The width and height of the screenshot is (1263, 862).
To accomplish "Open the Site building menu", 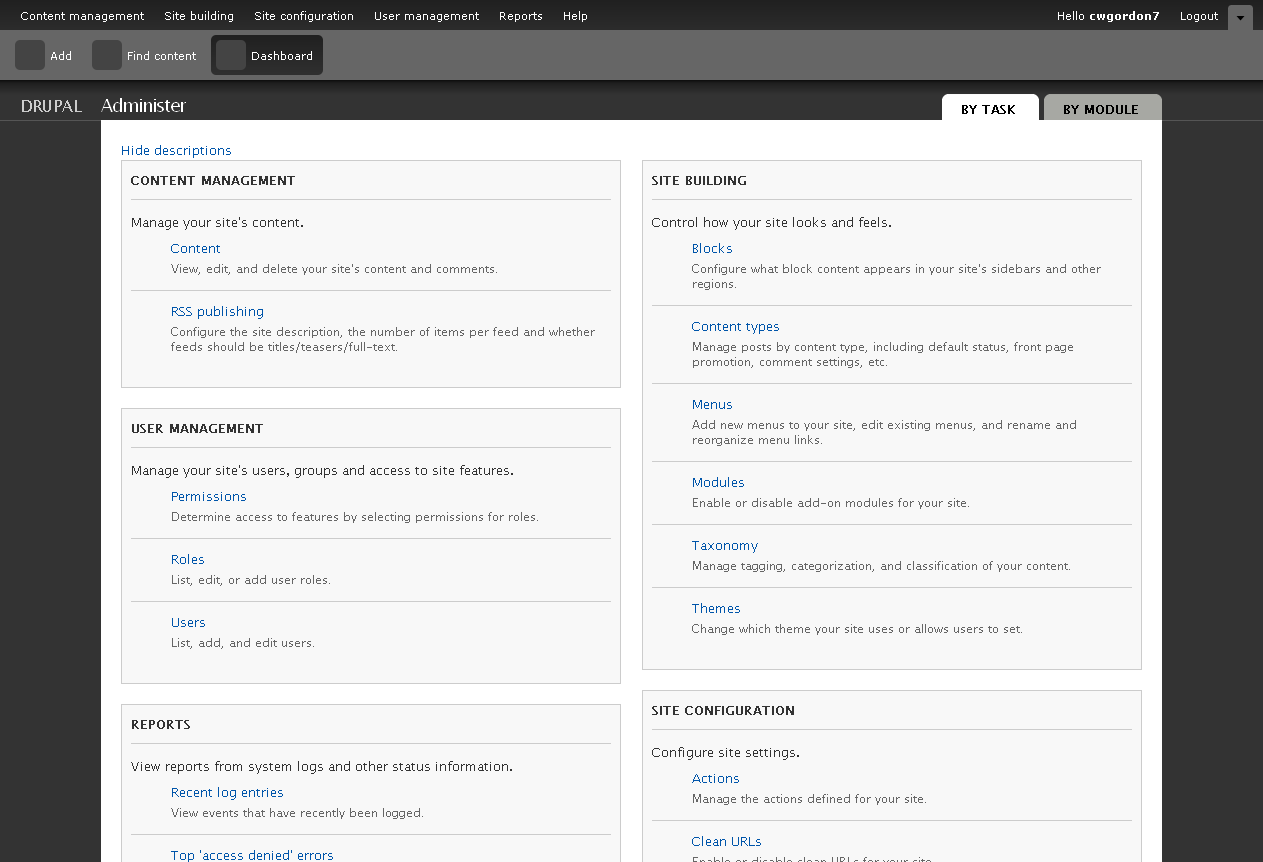I will tap(199, 16).
